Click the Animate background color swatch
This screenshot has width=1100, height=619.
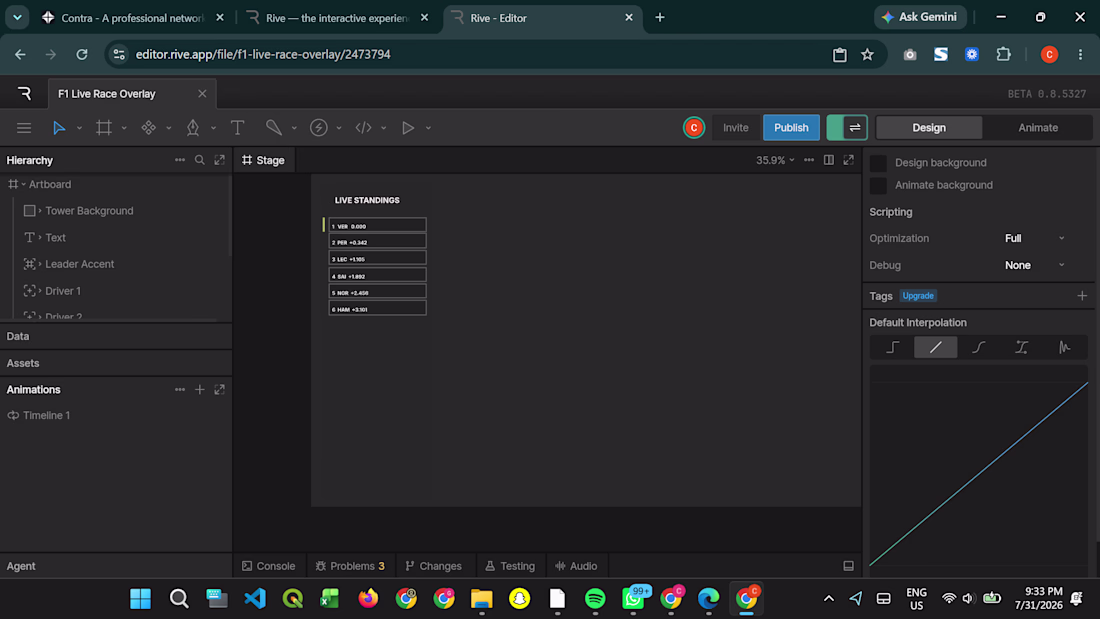(878, 185)
